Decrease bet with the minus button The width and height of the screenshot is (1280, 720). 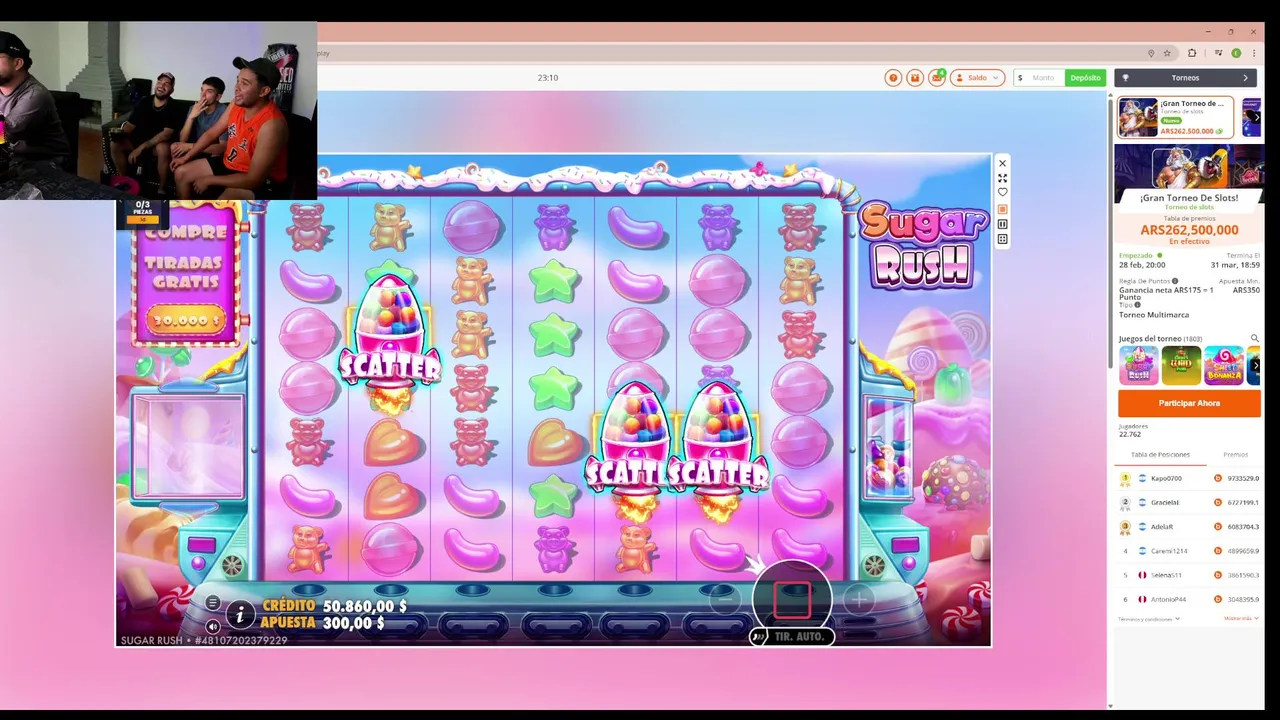tap(724, 599)
